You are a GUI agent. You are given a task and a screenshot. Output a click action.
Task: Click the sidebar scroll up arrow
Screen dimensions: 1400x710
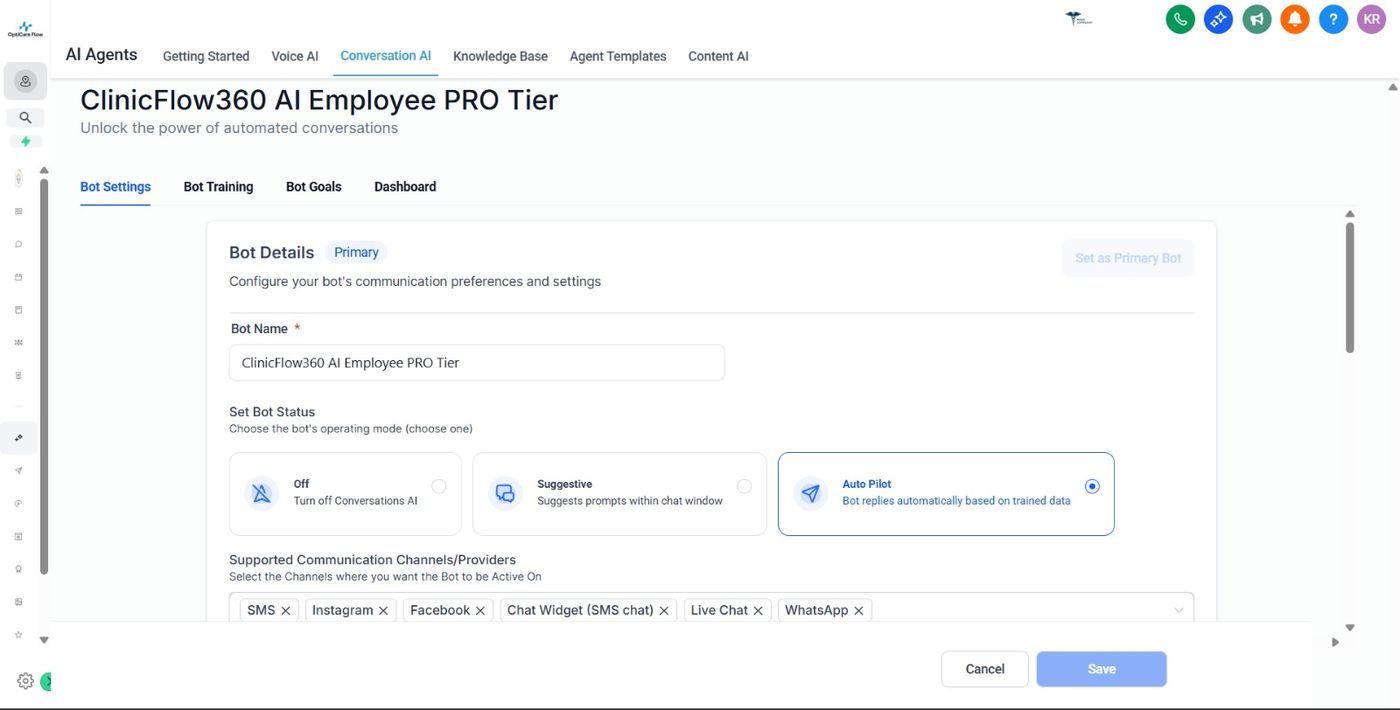pyautogui.click(x=43, y=171)
